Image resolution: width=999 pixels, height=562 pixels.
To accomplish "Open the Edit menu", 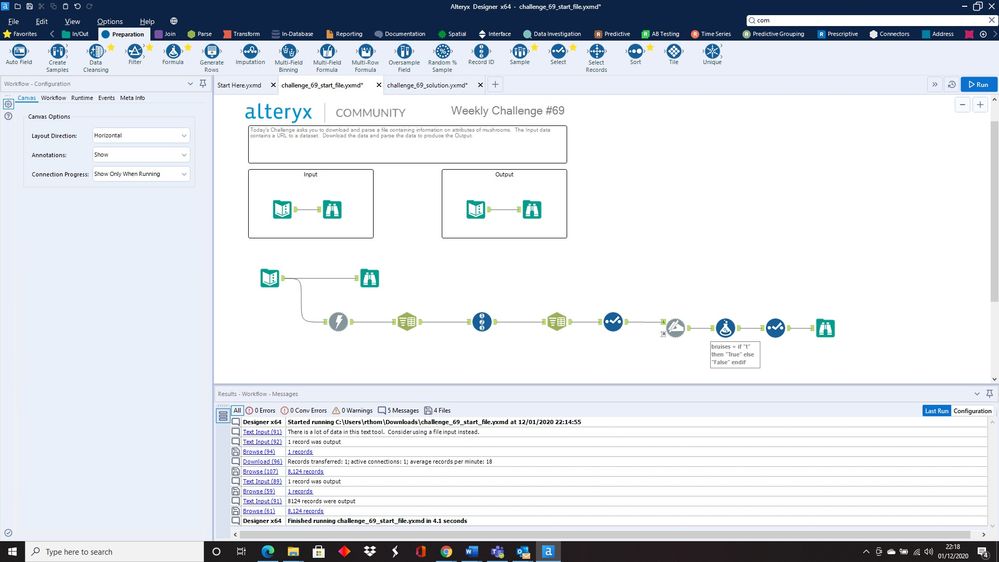I will pos(41,21).
